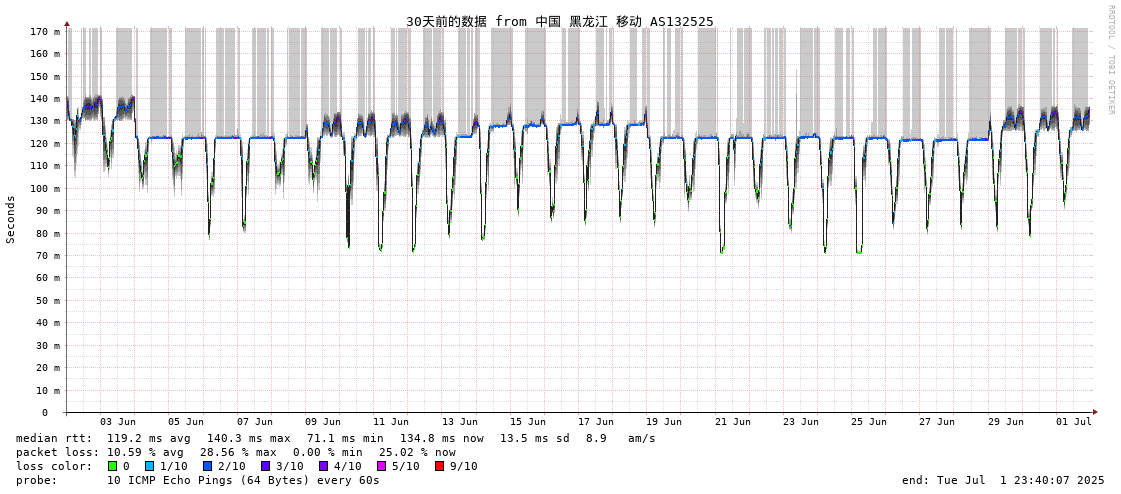Image resolution: width=1121 pixels, height=494 pixels.
Task: Click the "13.5 ms sd" value
Action: [535, 438]
